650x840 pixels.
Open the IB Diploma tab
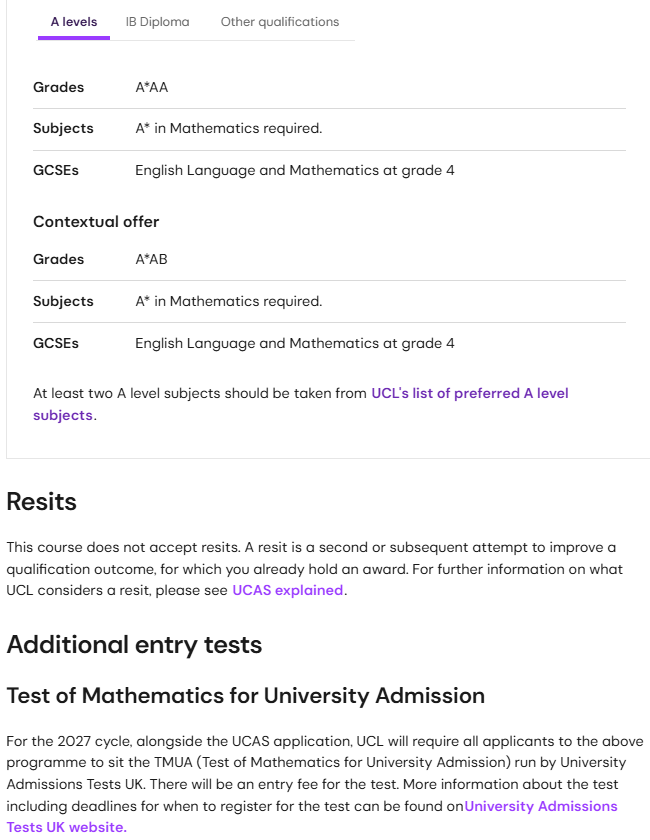157,22
